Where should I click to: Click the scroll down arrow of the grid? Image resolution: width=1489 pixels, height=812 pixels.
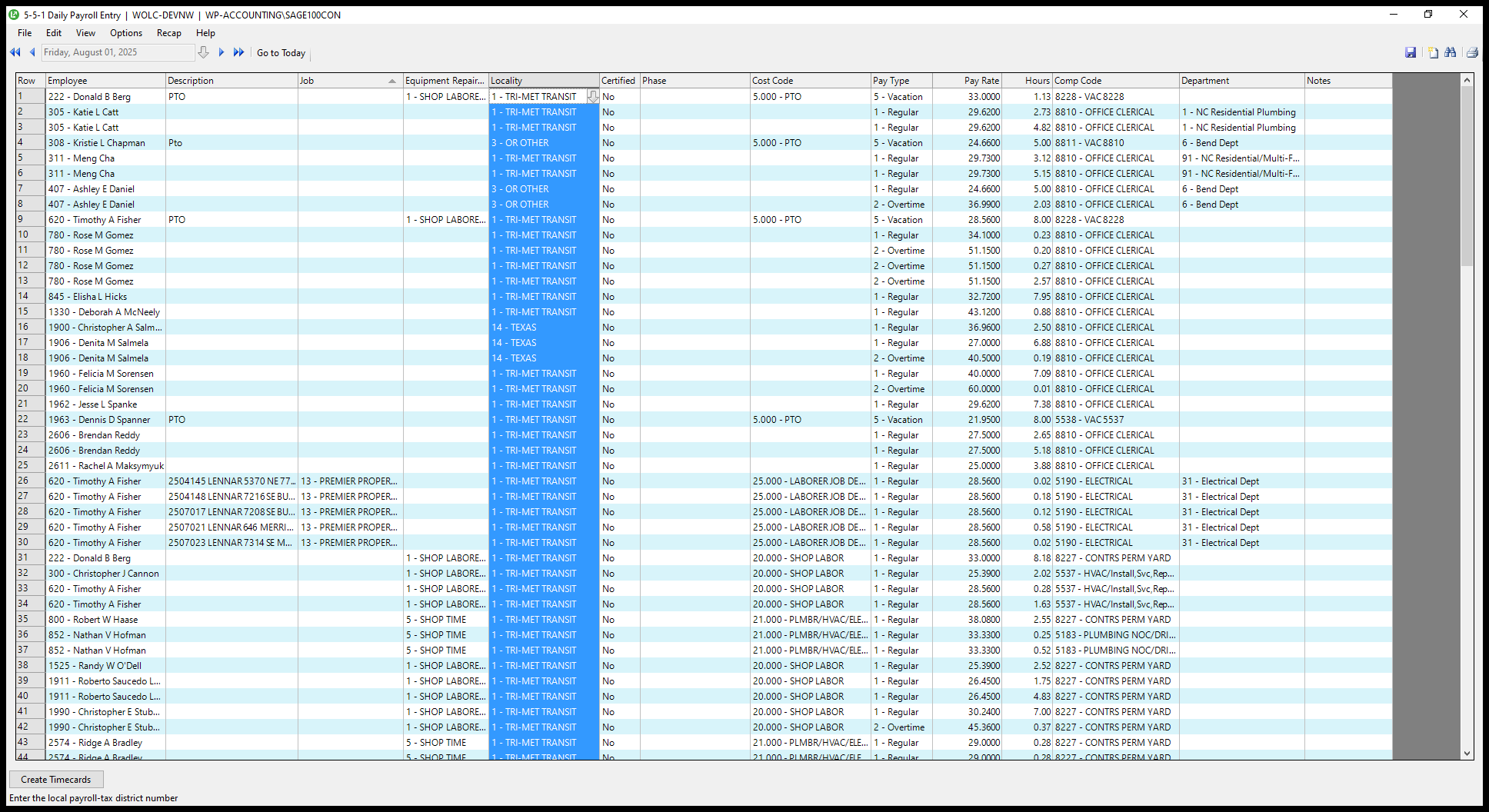click(x=1467, y=754)
